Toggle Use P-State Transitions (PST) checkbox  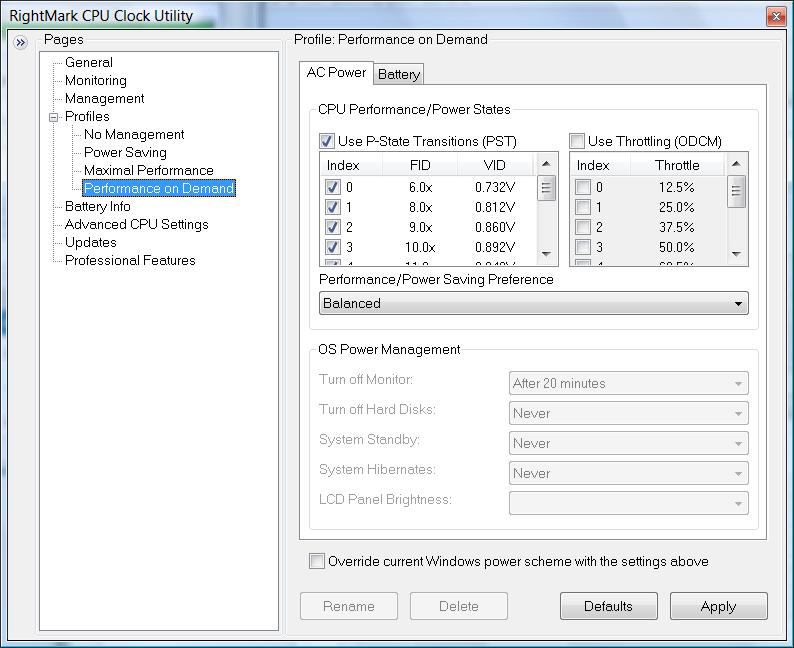click(327, 141)
